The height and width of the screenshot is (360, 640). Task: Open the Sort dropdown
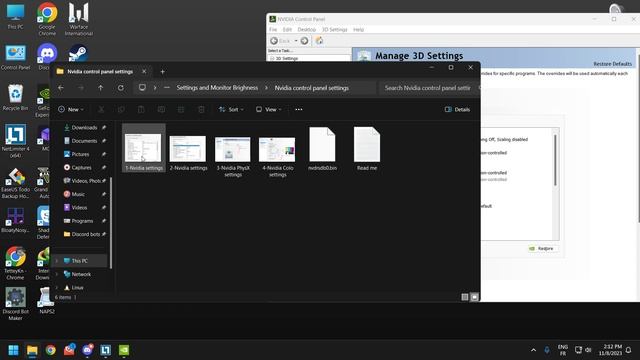(231, 109)
